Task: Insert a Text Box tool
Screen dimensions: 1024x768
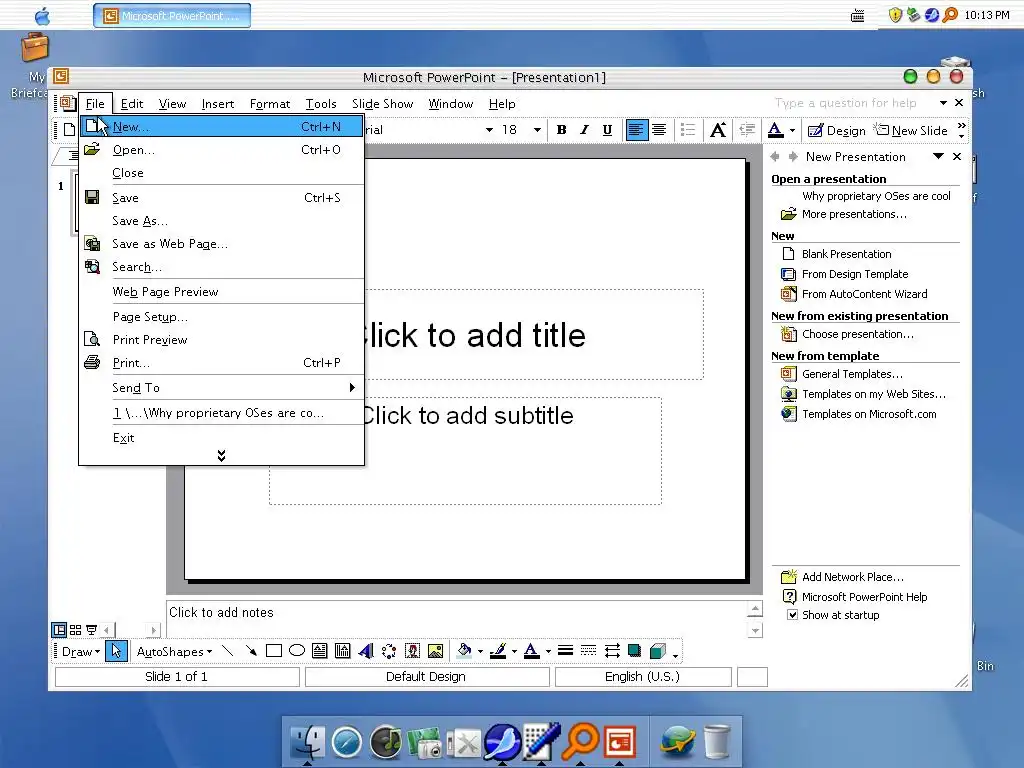Action: tap(320, 651)
